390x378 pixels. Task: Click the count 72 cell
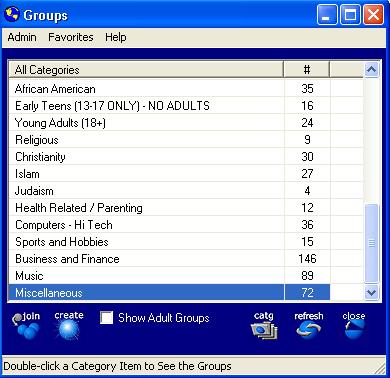307,293
